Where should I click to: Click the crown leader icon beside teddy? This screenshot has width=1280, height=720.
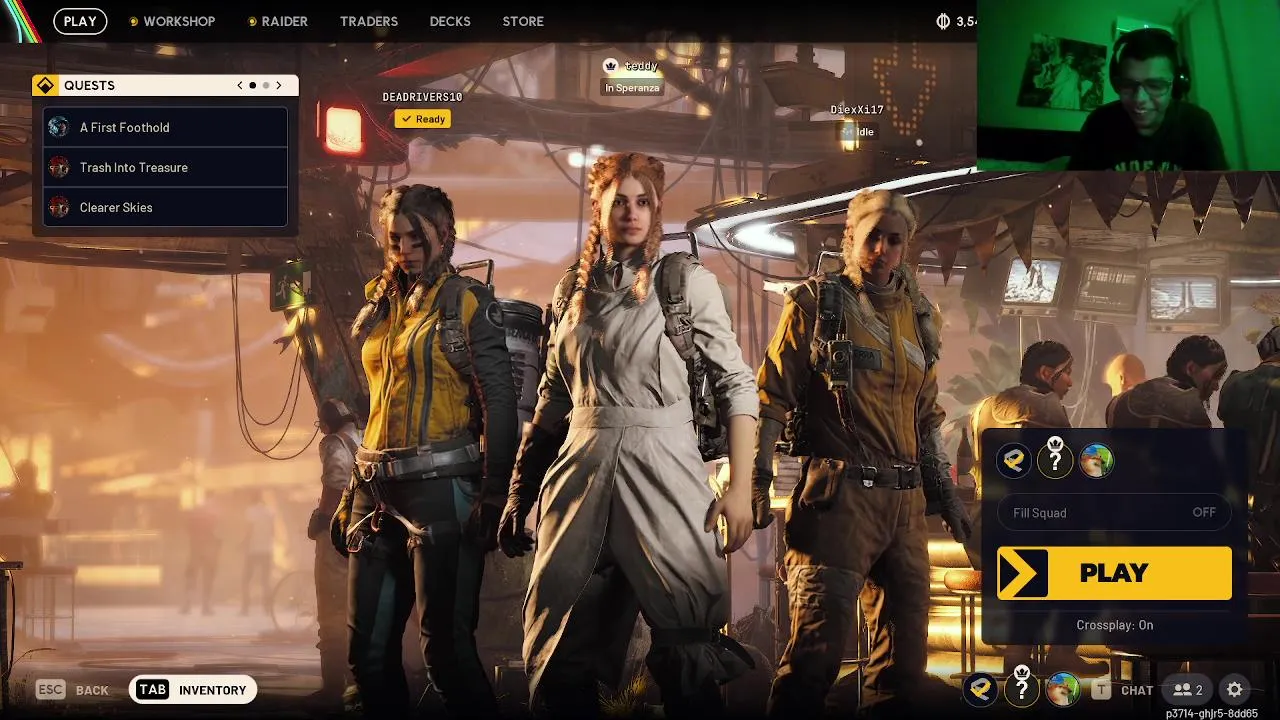pyautogui.click(x=611, y=66)
